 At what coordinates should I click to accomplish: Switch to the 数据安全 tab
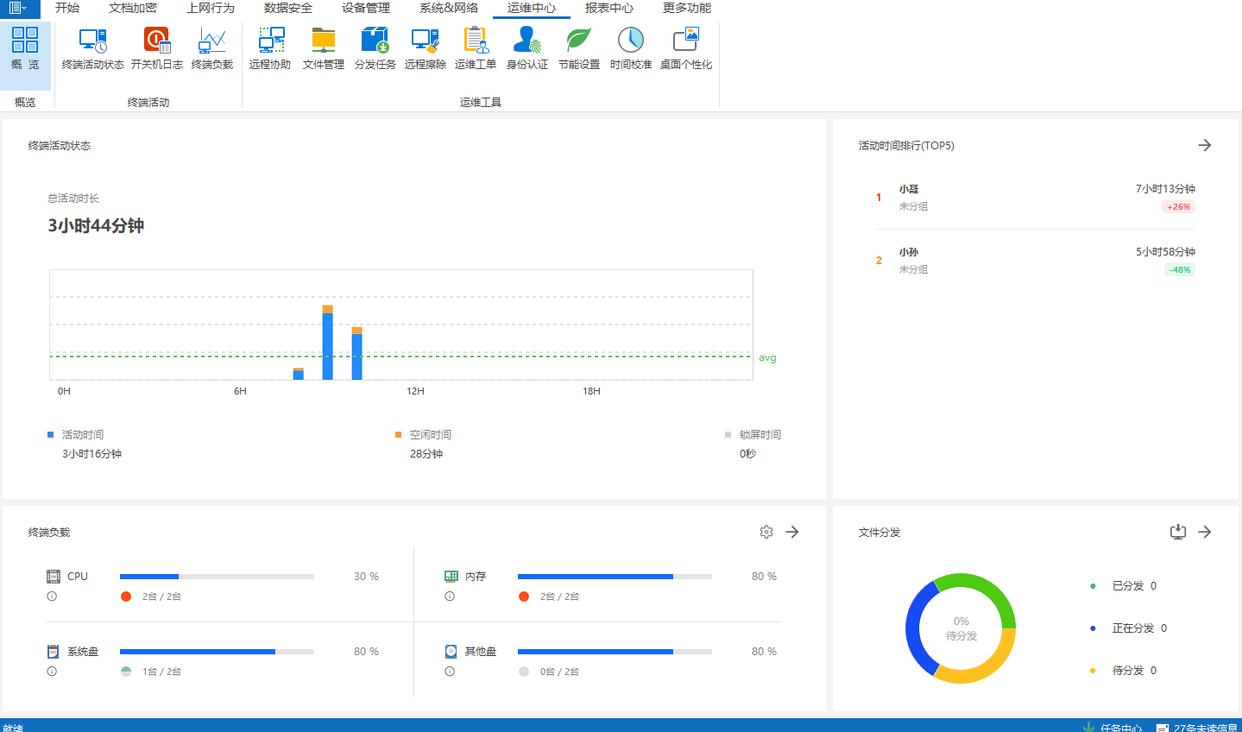[x=288, y=8]
